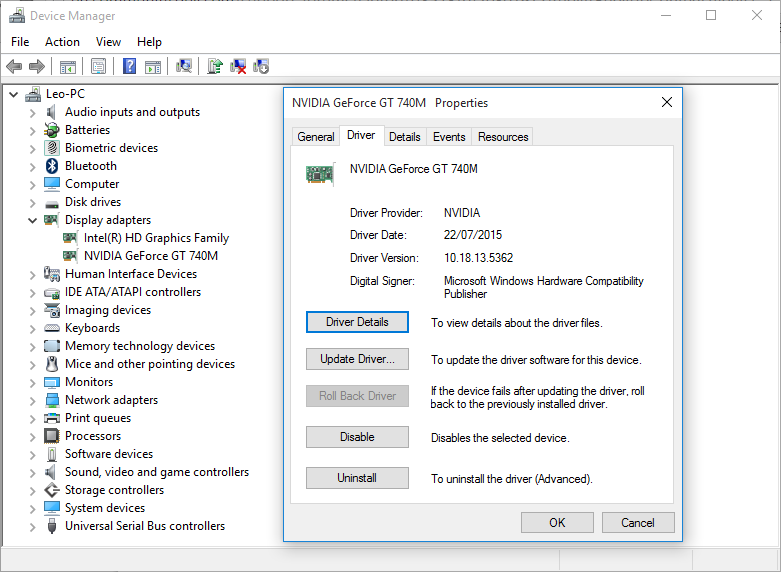
Task: Open the File menu
Action: coord(20,42)
